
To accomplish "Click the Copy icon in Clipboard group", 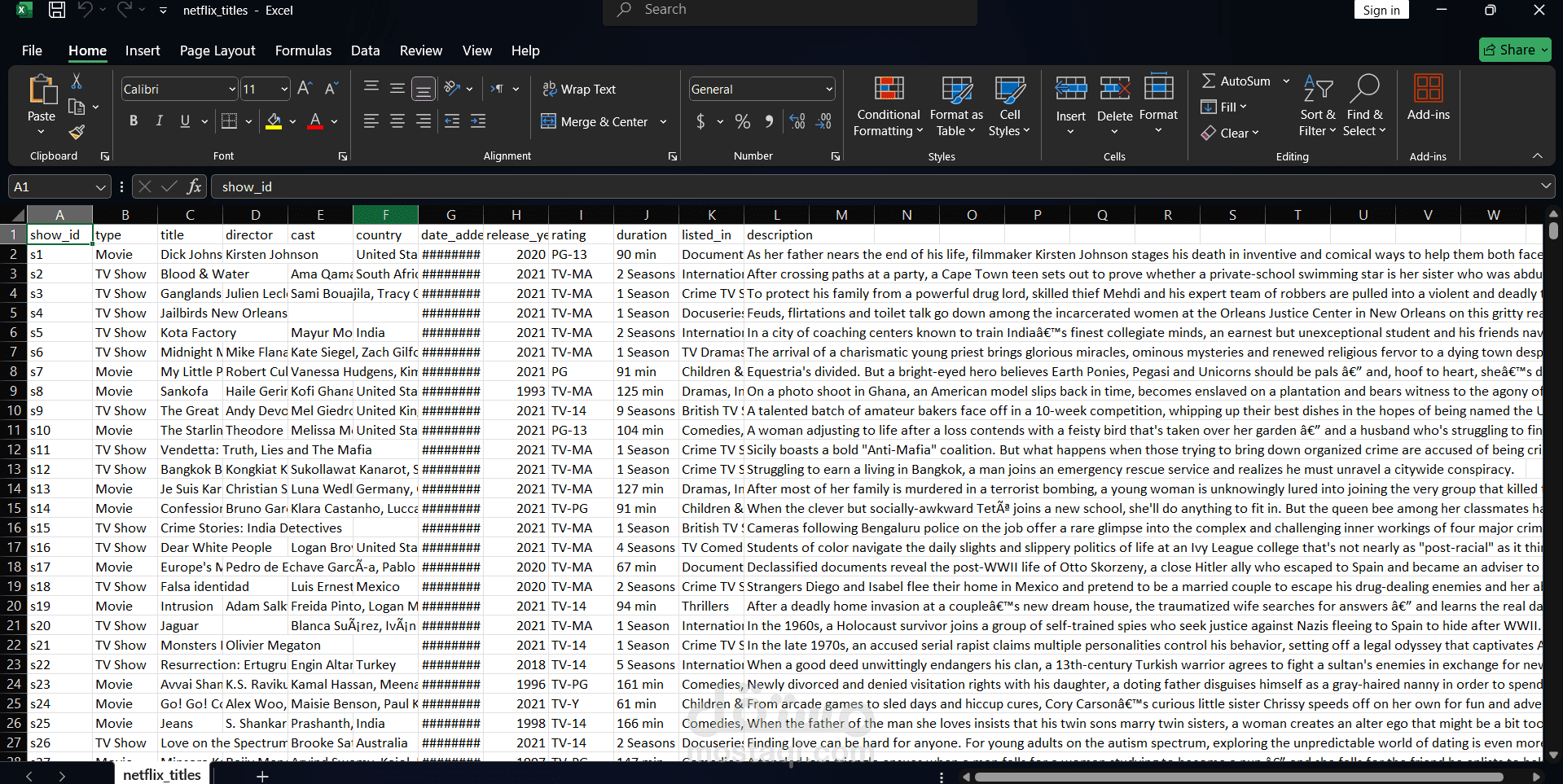I will pyautogui.click(x=77, y=107).
